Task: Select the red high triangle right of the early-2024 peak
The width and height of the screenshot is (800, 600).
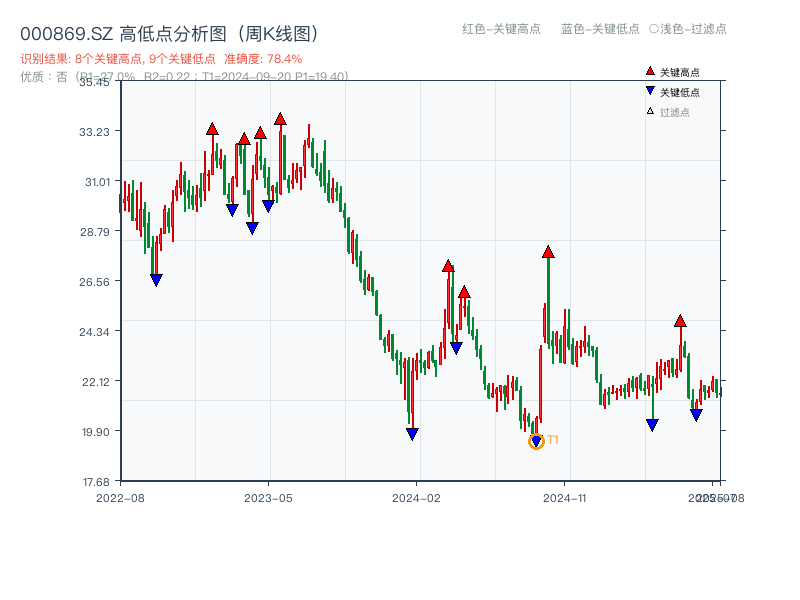Action: point(464,292)
